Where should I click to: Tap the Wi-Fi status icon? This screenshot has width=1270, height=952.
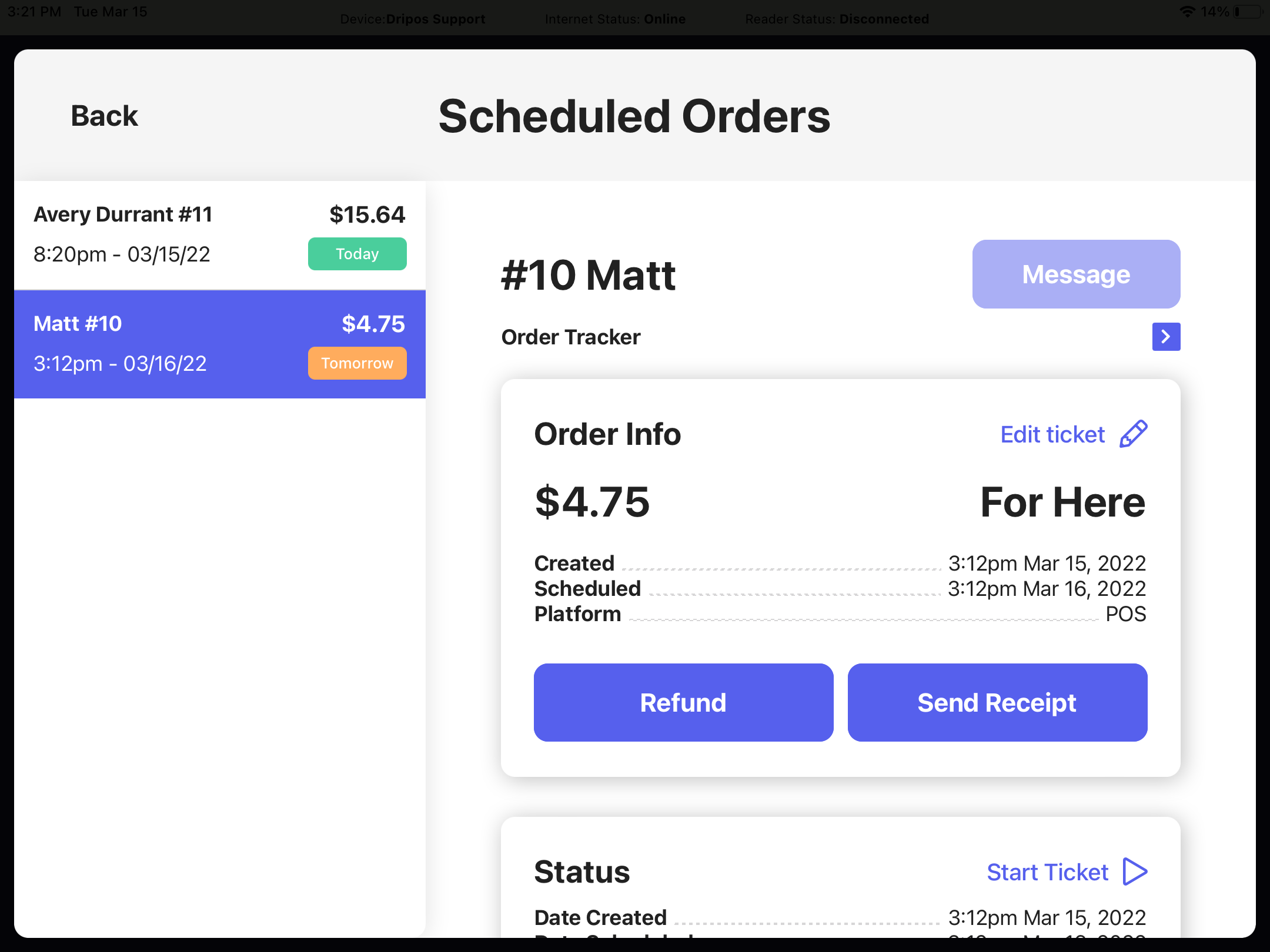(1187, 12)
